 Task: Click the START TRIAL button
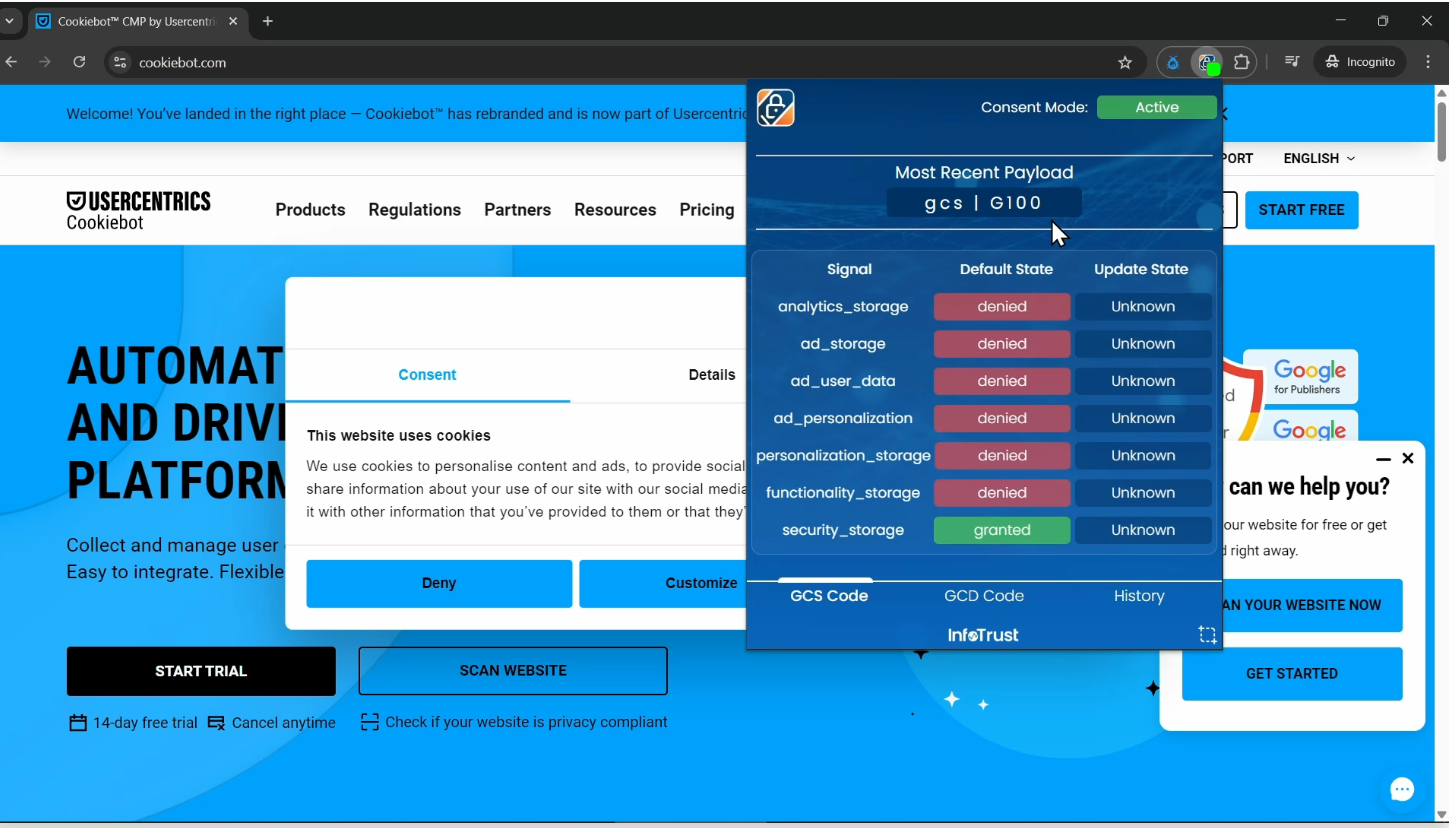(x=201, y=671)
